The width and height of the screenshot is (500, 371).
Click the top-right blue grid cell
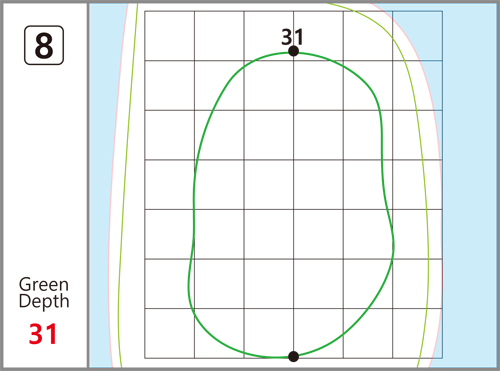418,36
